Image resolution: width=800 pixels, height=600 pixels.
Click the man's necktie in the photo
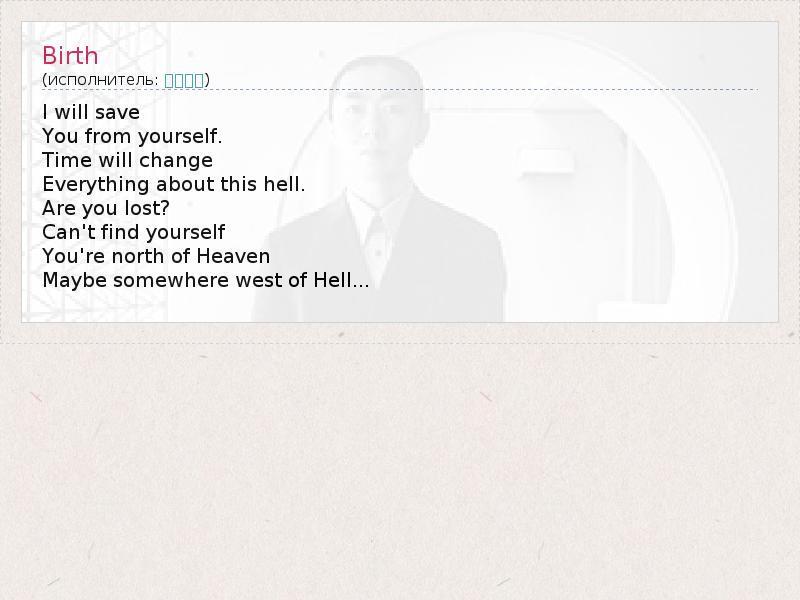tap(377, 244)
